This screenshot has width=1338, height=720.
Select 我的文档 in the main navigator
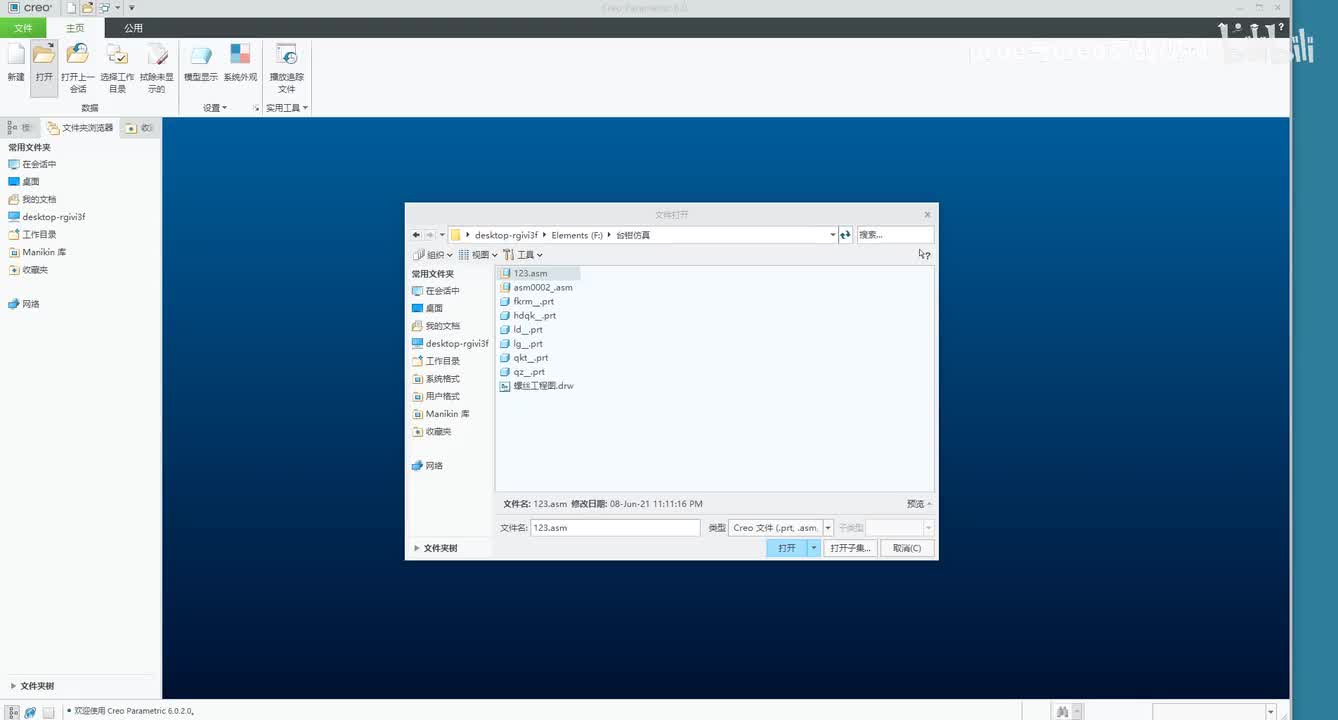[x=32, y=199]
